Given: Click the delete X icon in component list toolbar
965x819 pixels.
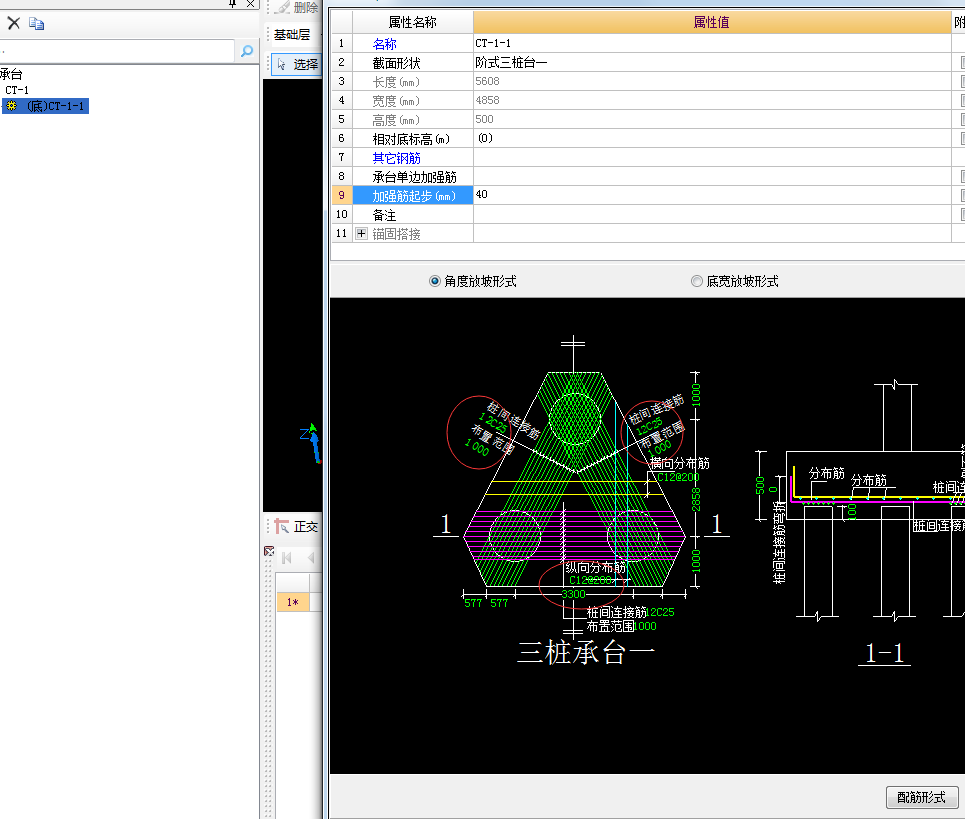Looking at the screenshot, I should point(14,23).
